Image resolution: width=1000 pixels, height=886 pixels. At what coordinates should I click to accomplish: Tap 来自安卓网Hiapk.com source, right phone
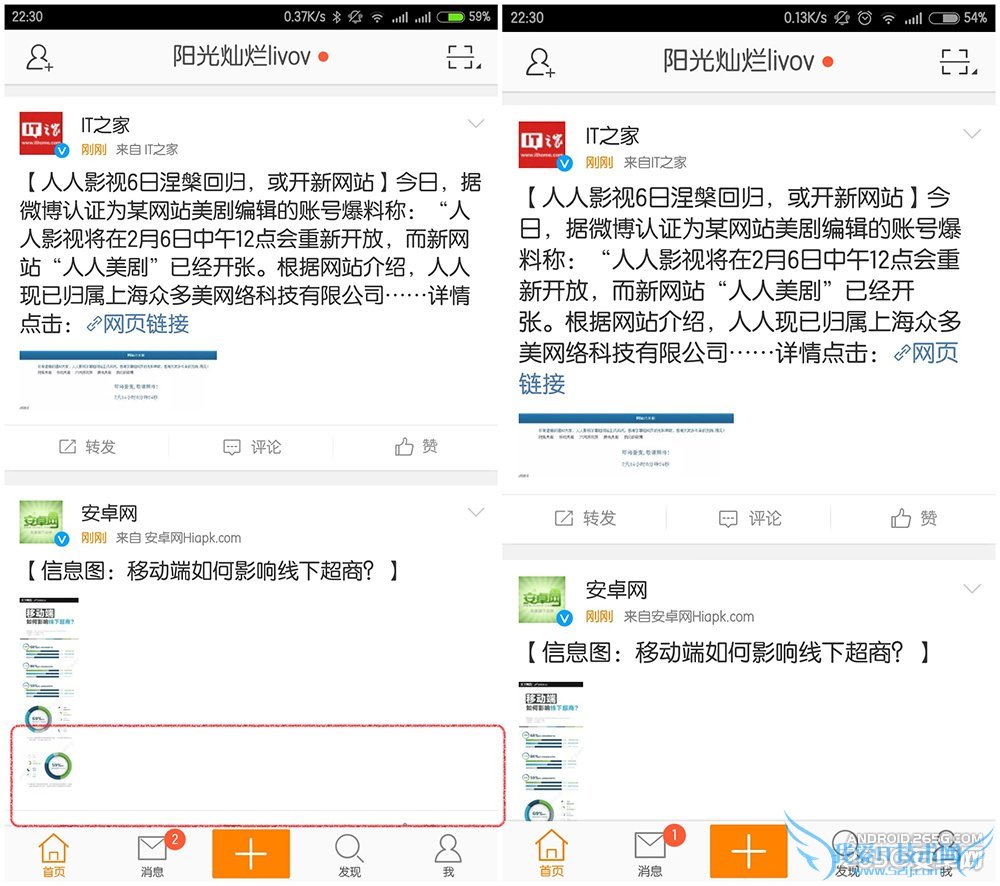pos(689,616)
